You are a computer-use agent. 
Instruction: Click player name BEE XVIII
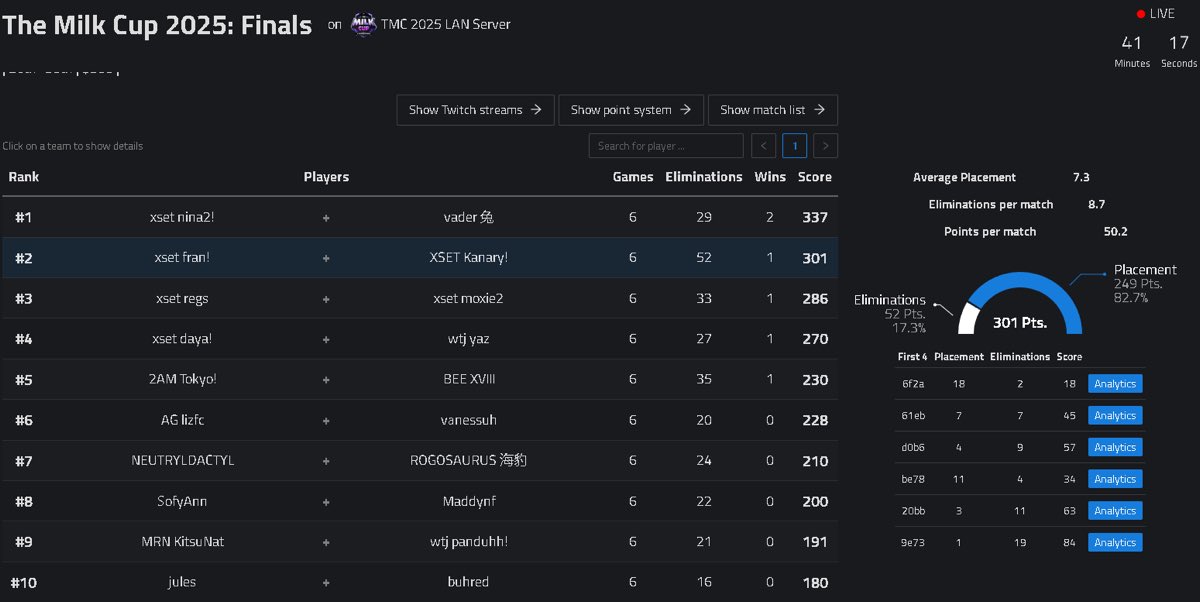pyautogui.click(x=468, y=380)
